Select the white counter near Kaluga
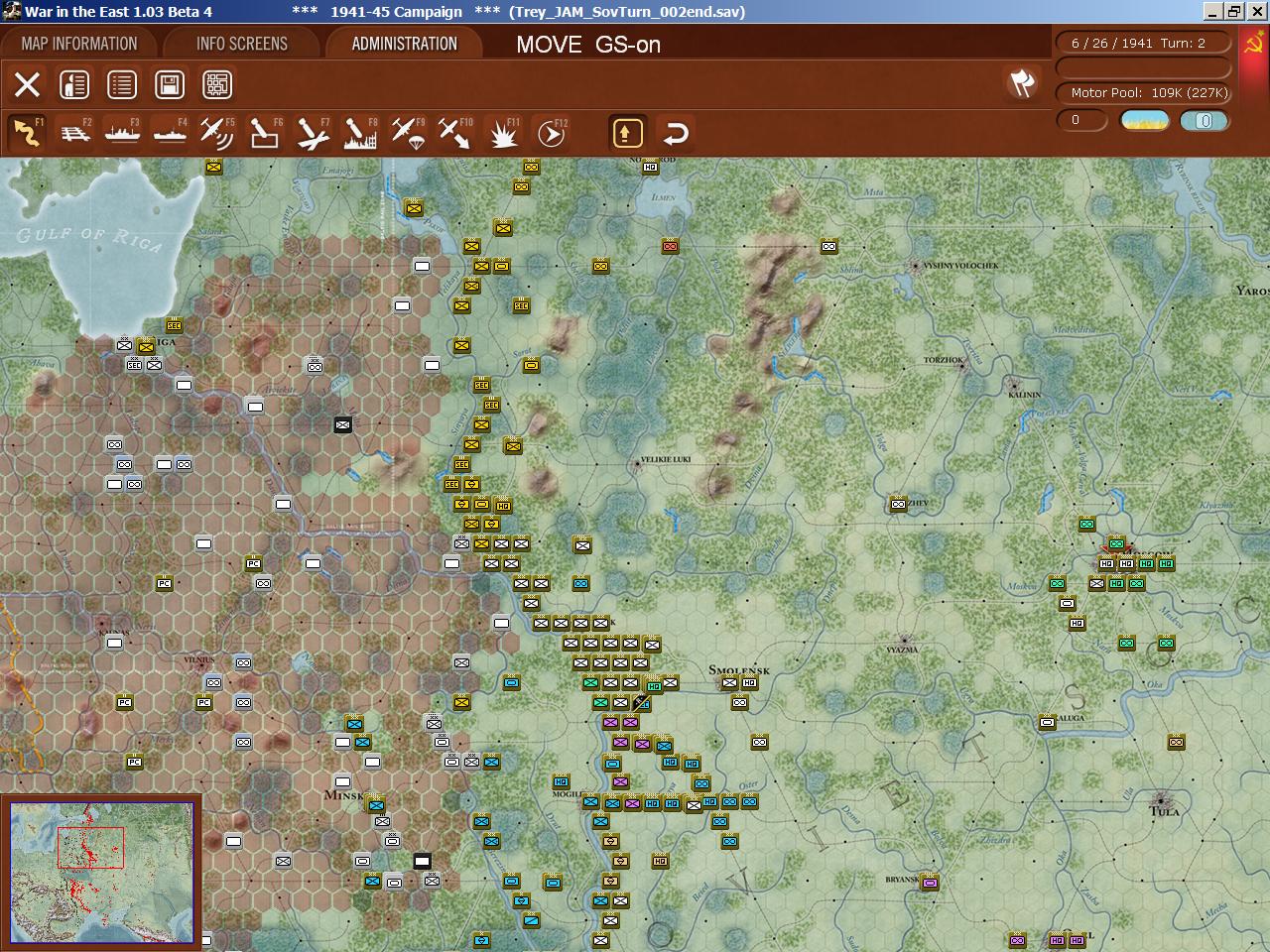The height and width of the screenshot is (952, 1270). tap(1047, 722)
